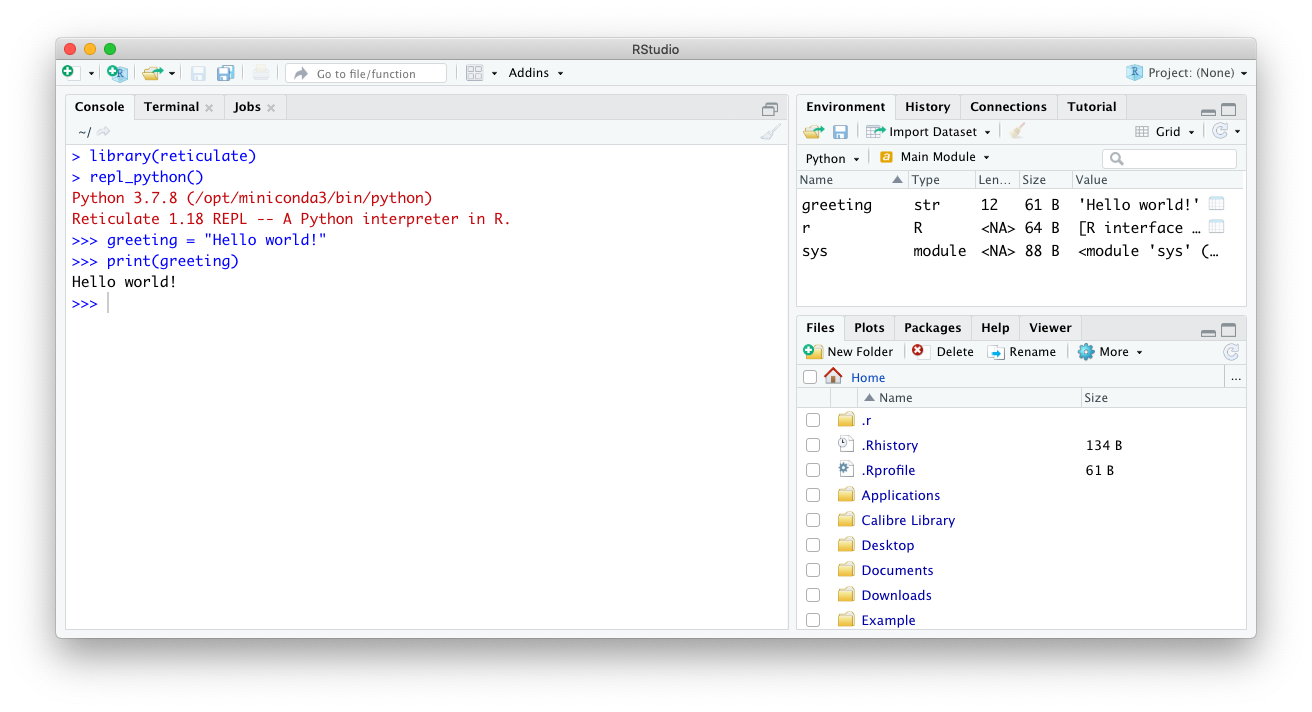
Task: Check the .Rprofile file checkbox
Action: [x=813, y=470]
